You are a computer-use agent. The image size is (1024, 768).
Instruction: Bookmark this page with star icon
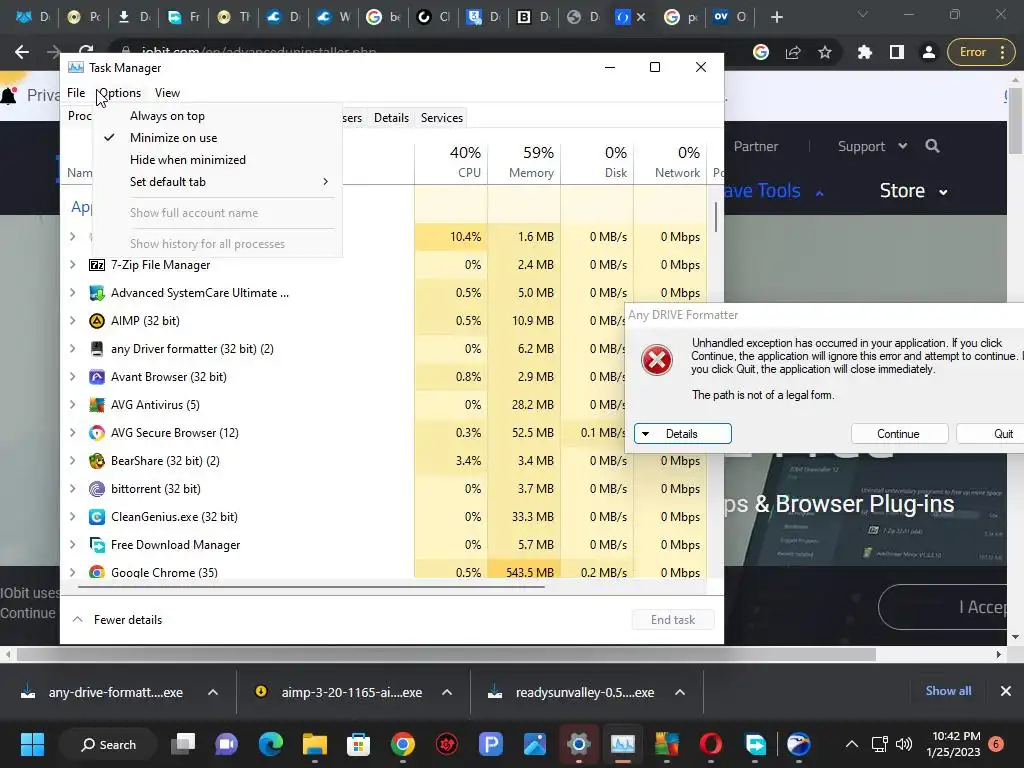tap(825, 52)
